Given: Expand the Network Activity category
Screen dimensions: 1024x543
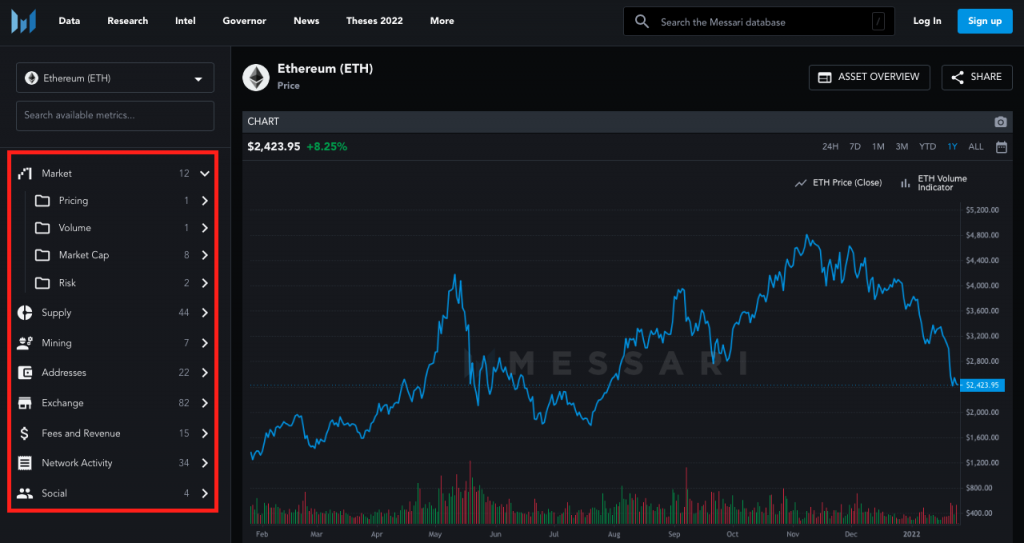Looking at the screenshot, I should [204, 463].
